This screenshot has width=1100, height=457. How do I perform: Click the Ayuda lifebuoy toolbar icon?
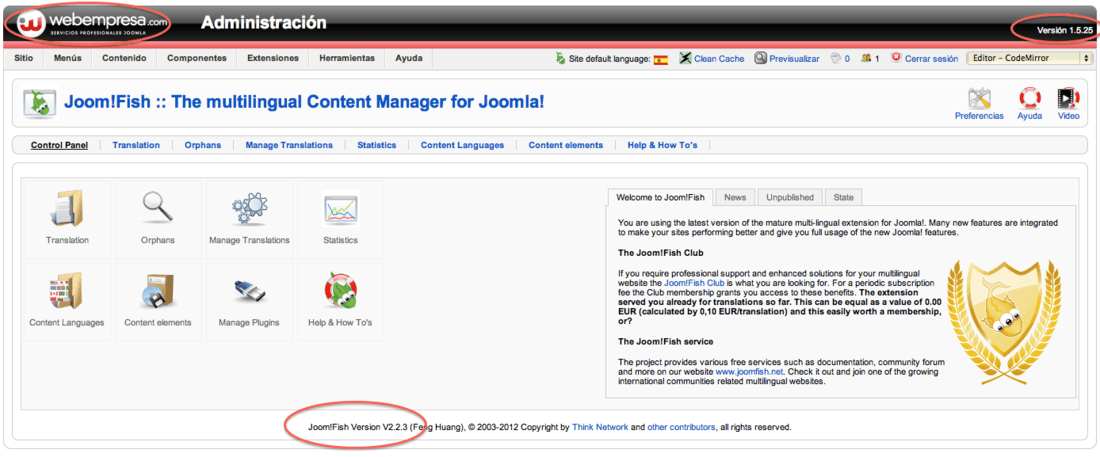point(1029,98)
